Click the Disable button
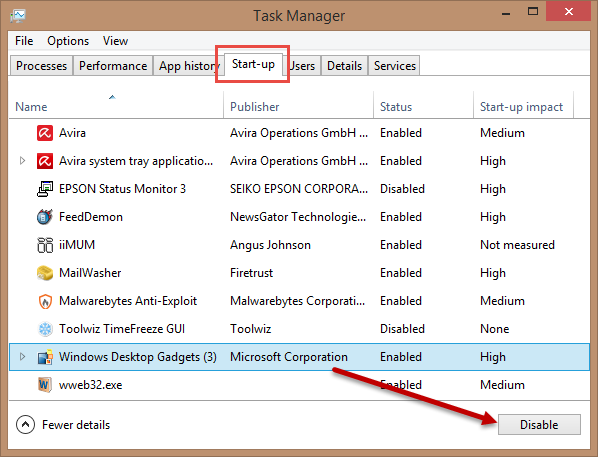This screenshot has width=598, height=457. 539,425
